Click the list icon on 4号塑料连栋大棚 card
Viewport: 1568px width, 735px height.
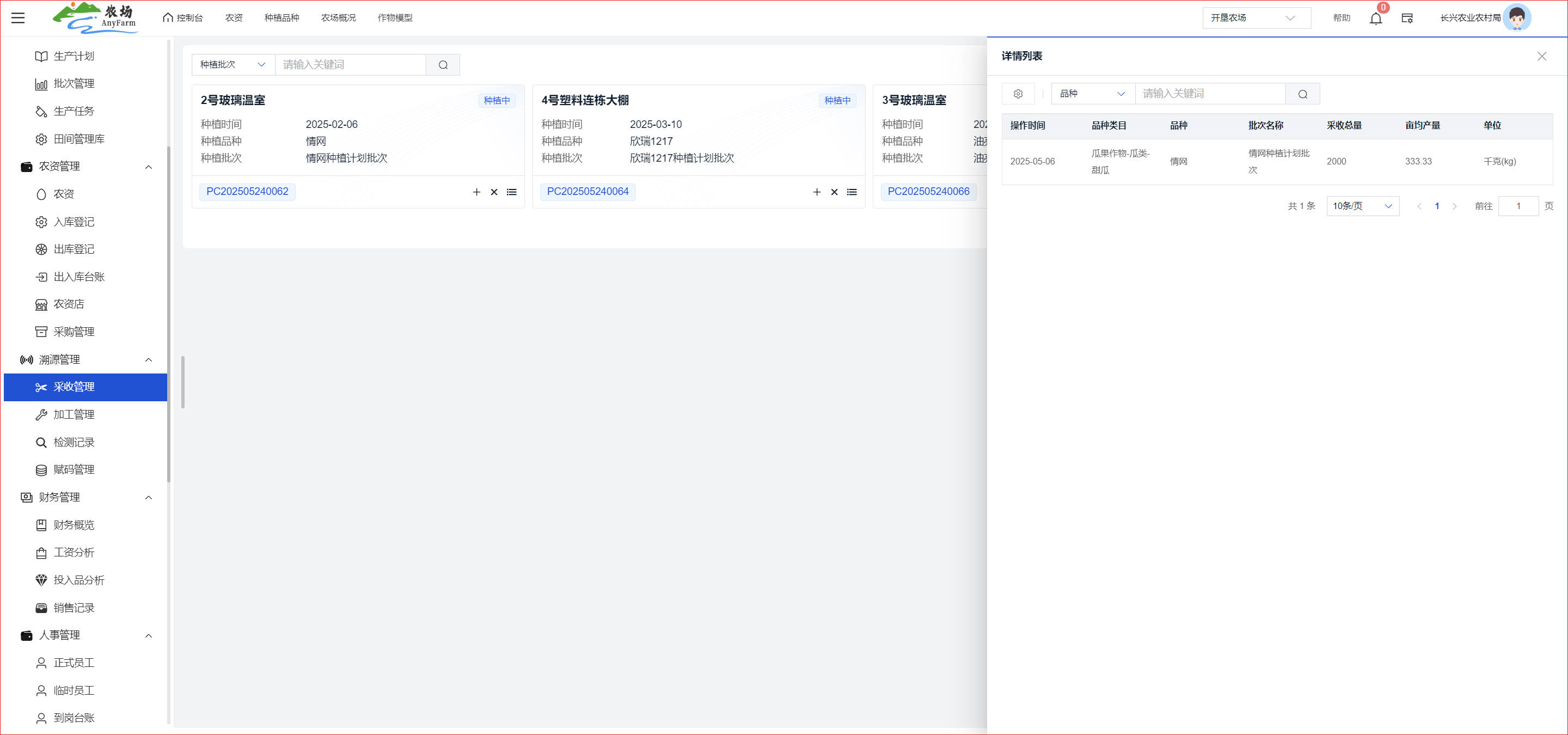[x=852, y=192]
